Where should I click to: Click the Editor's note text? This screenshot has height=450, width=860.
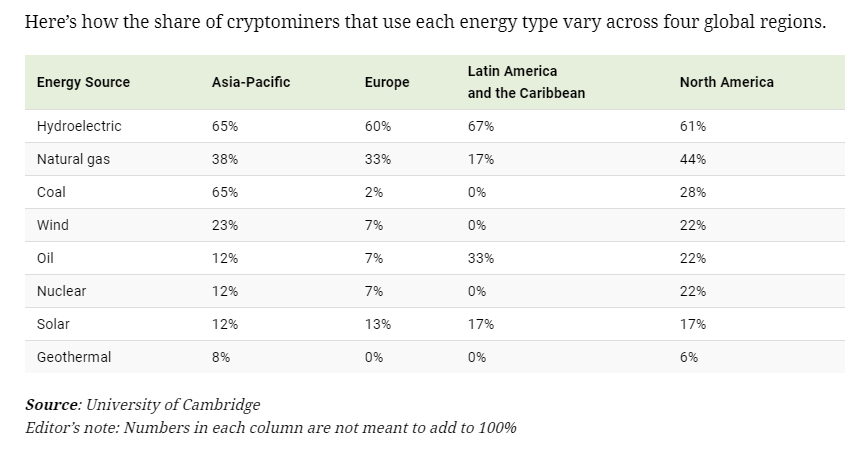coord(270,427)
